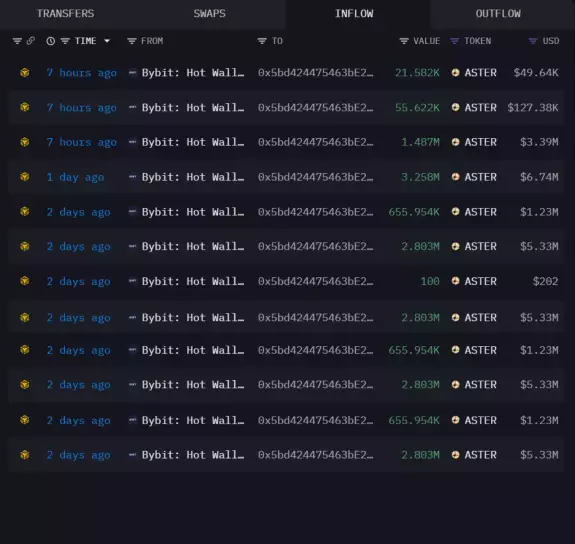Click the TIME column filter icon
The image size is (575, 544).
[65, 41]
